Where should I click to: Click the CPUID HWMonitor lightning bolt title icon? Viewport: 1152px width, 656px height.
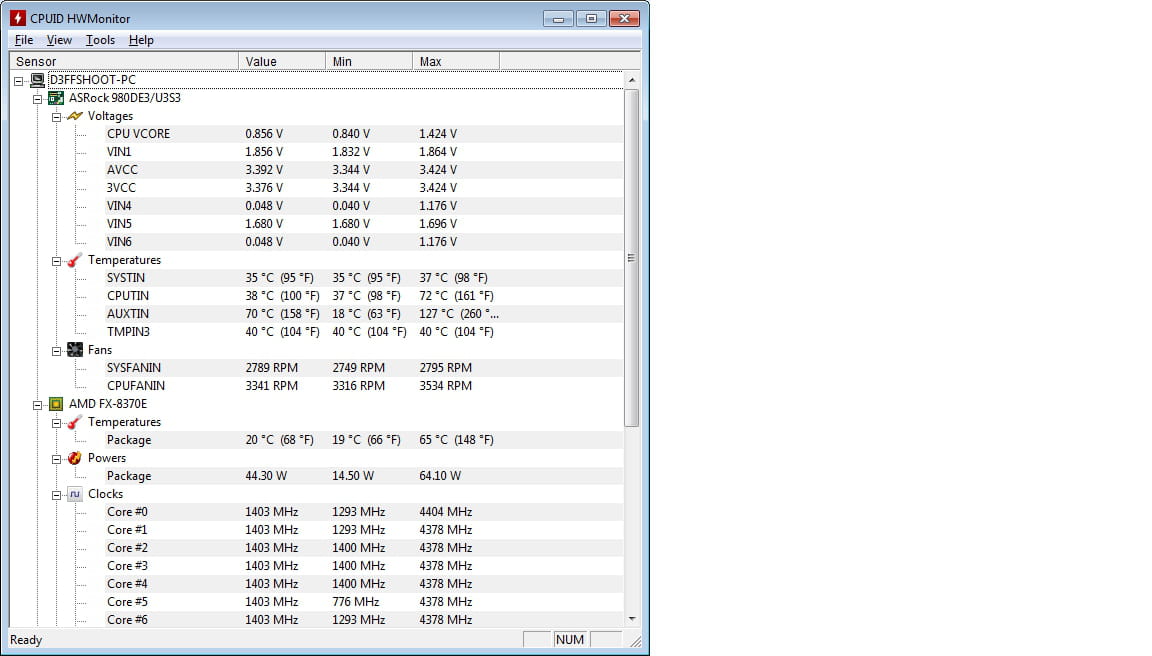(18, 18)
